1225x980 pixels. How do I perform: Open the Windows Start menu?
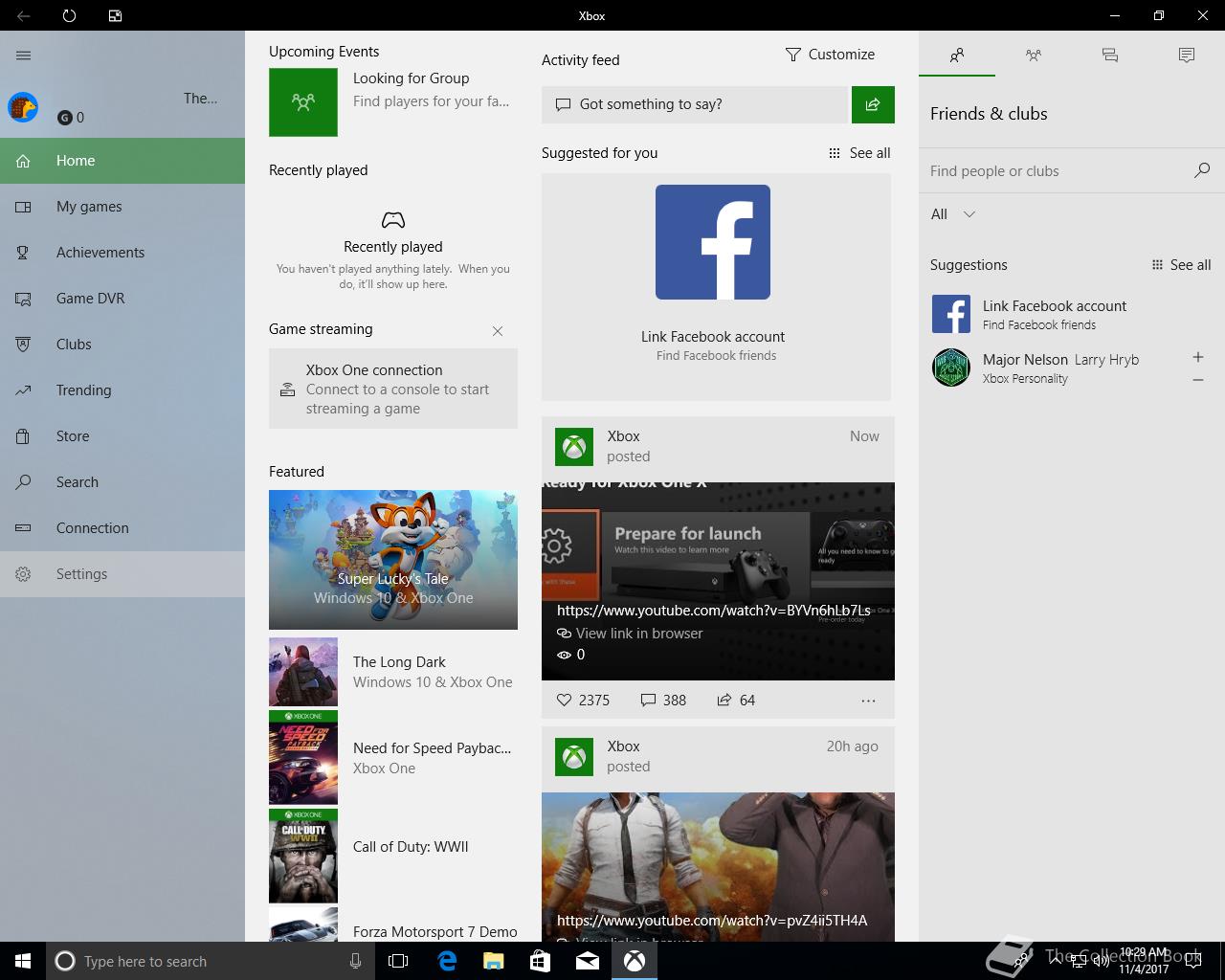(x=23, y=961)
